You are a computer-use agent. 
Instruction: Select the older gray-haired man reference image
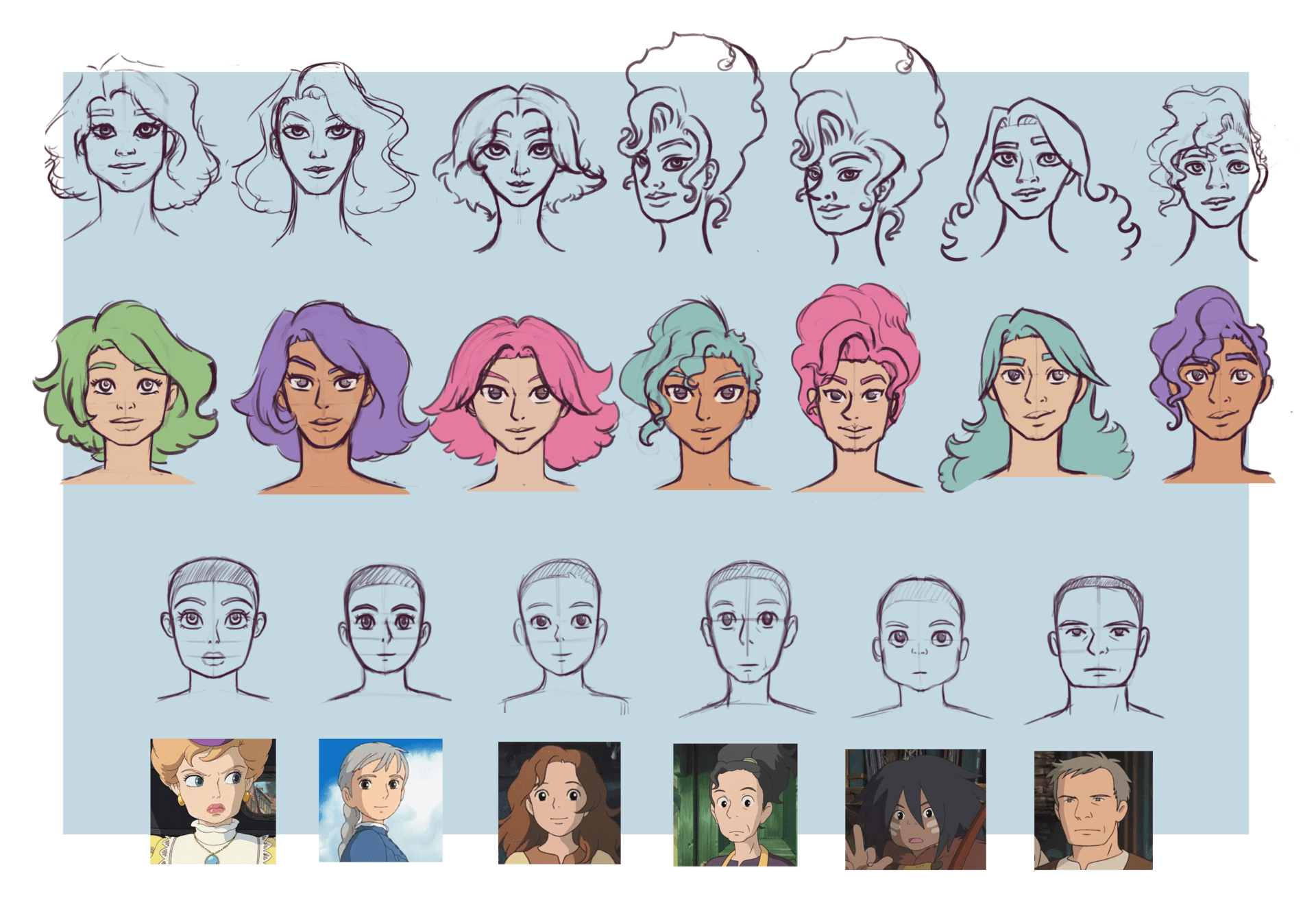[x=1093, y=810]
